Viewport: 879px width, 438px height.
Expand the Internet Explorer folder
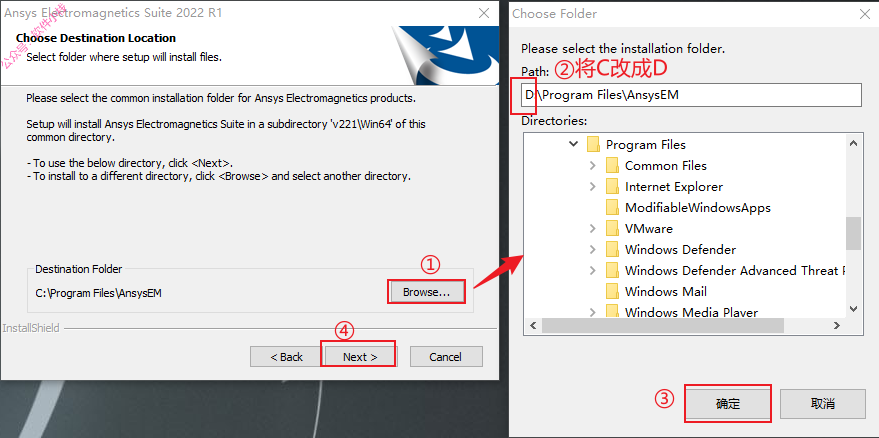click(593, 187)
